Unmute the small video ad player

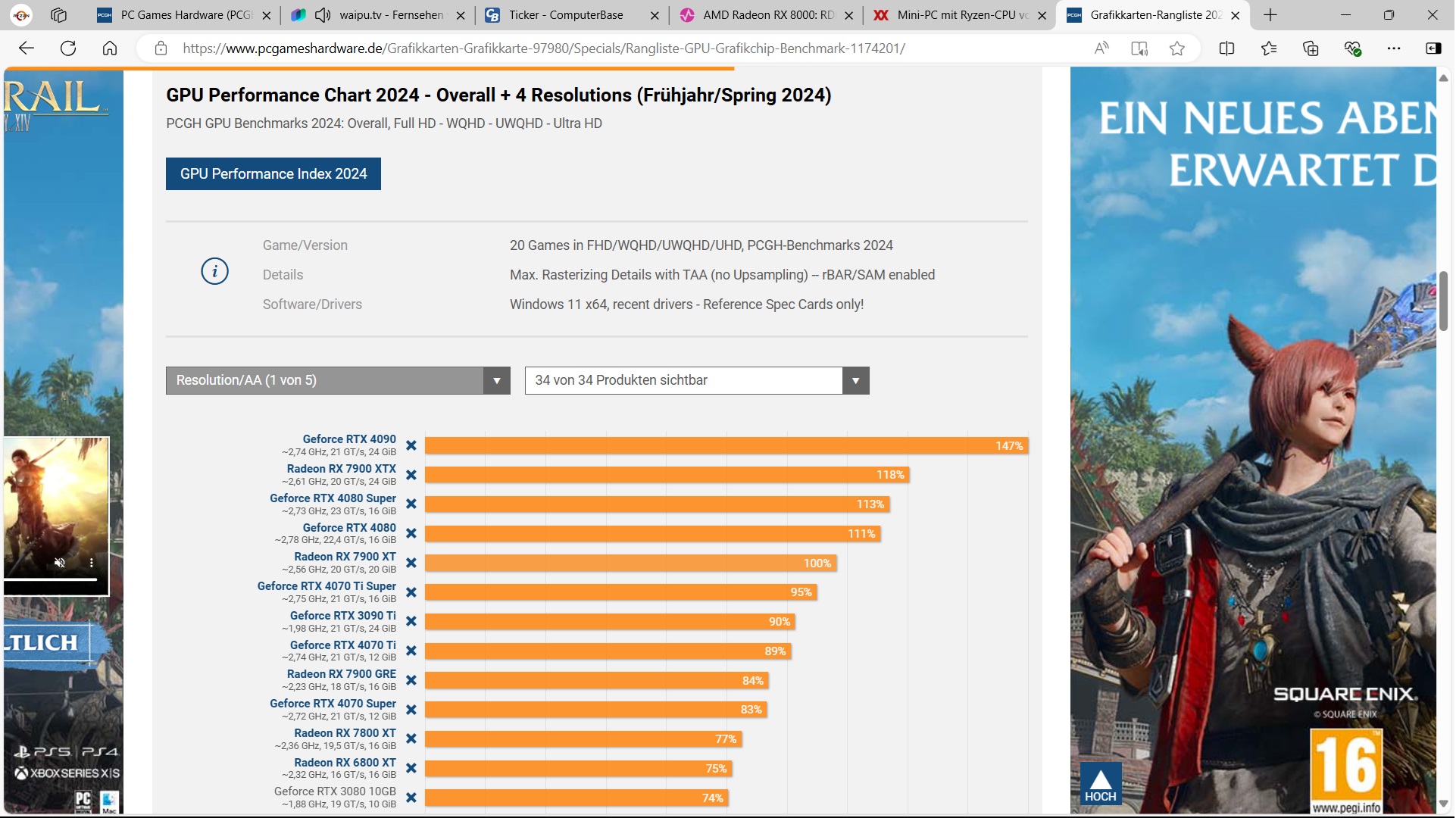(x=60, y=563)
